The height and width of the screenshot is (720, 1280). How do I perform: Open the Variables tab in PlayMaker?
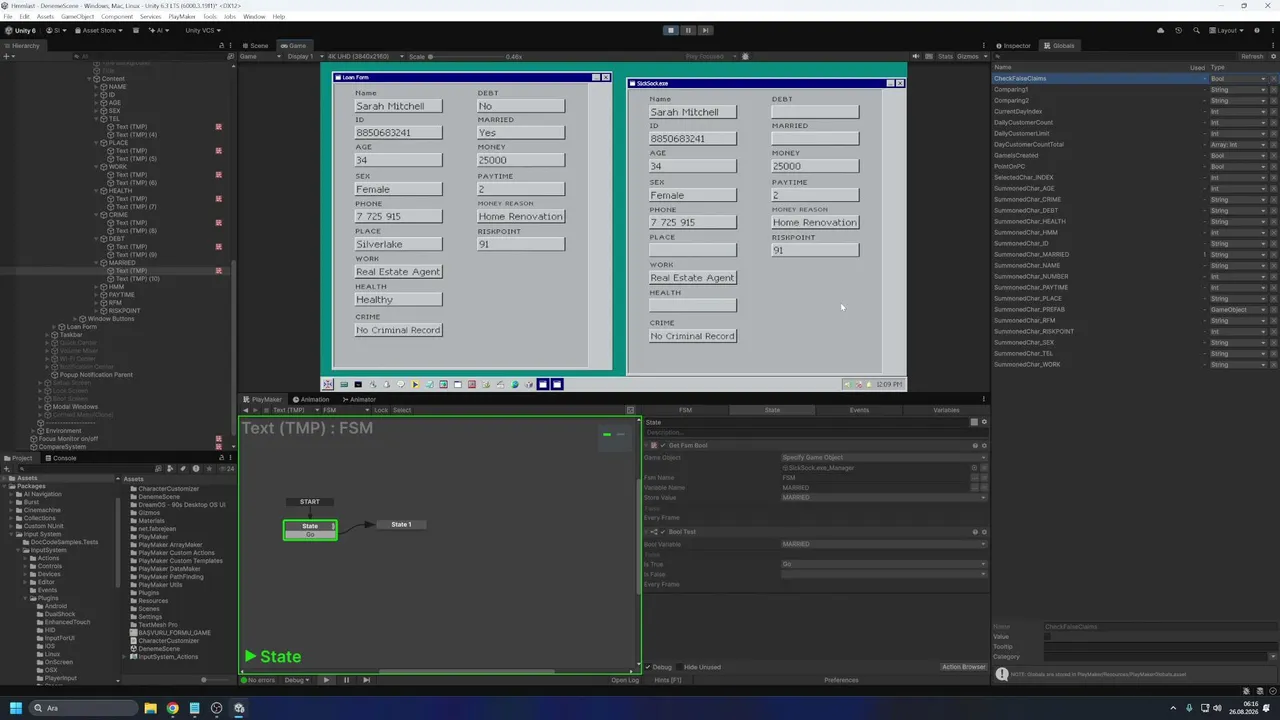click(946, 410)
